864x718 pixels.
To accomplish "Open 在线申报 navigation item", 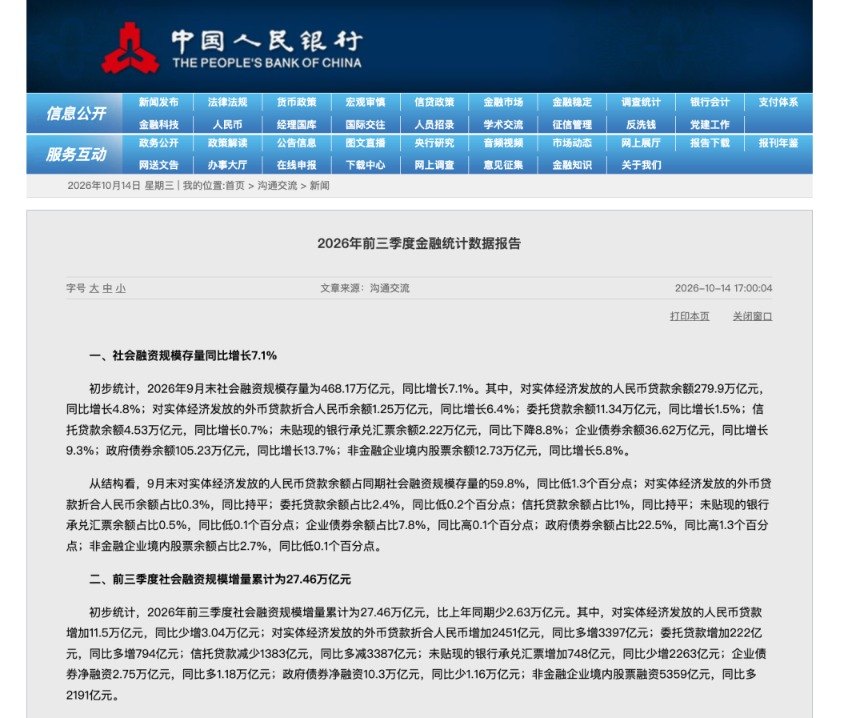I will tap(296, 165).
